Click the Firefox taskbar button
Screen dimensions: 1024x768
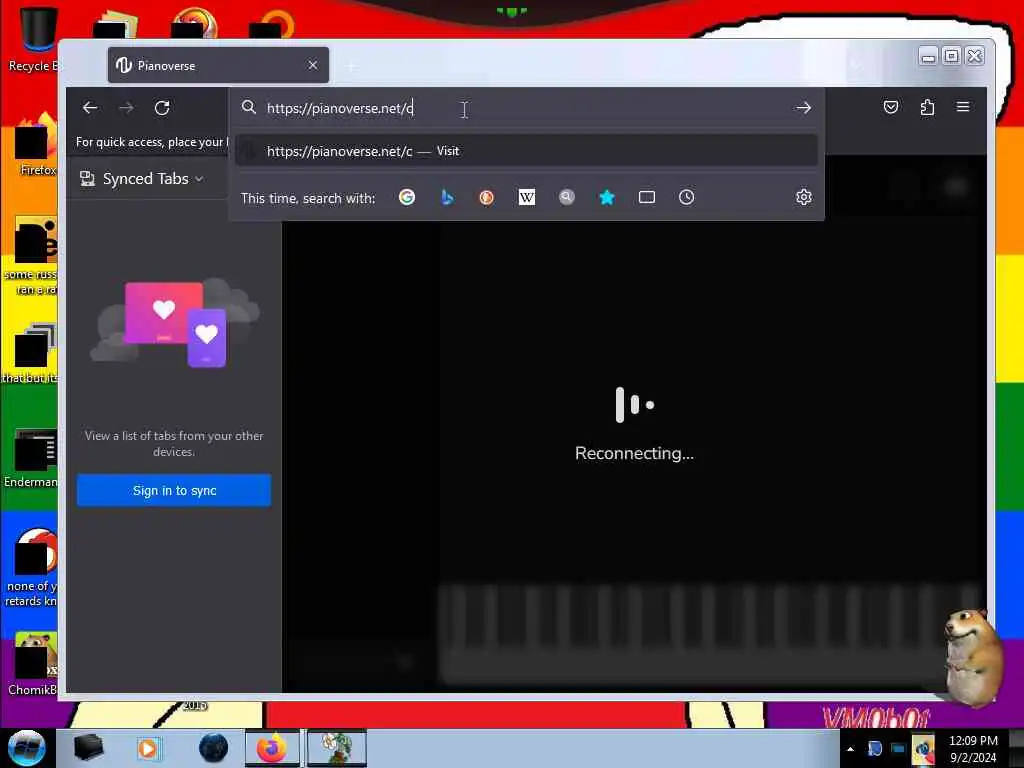(272, 748)
